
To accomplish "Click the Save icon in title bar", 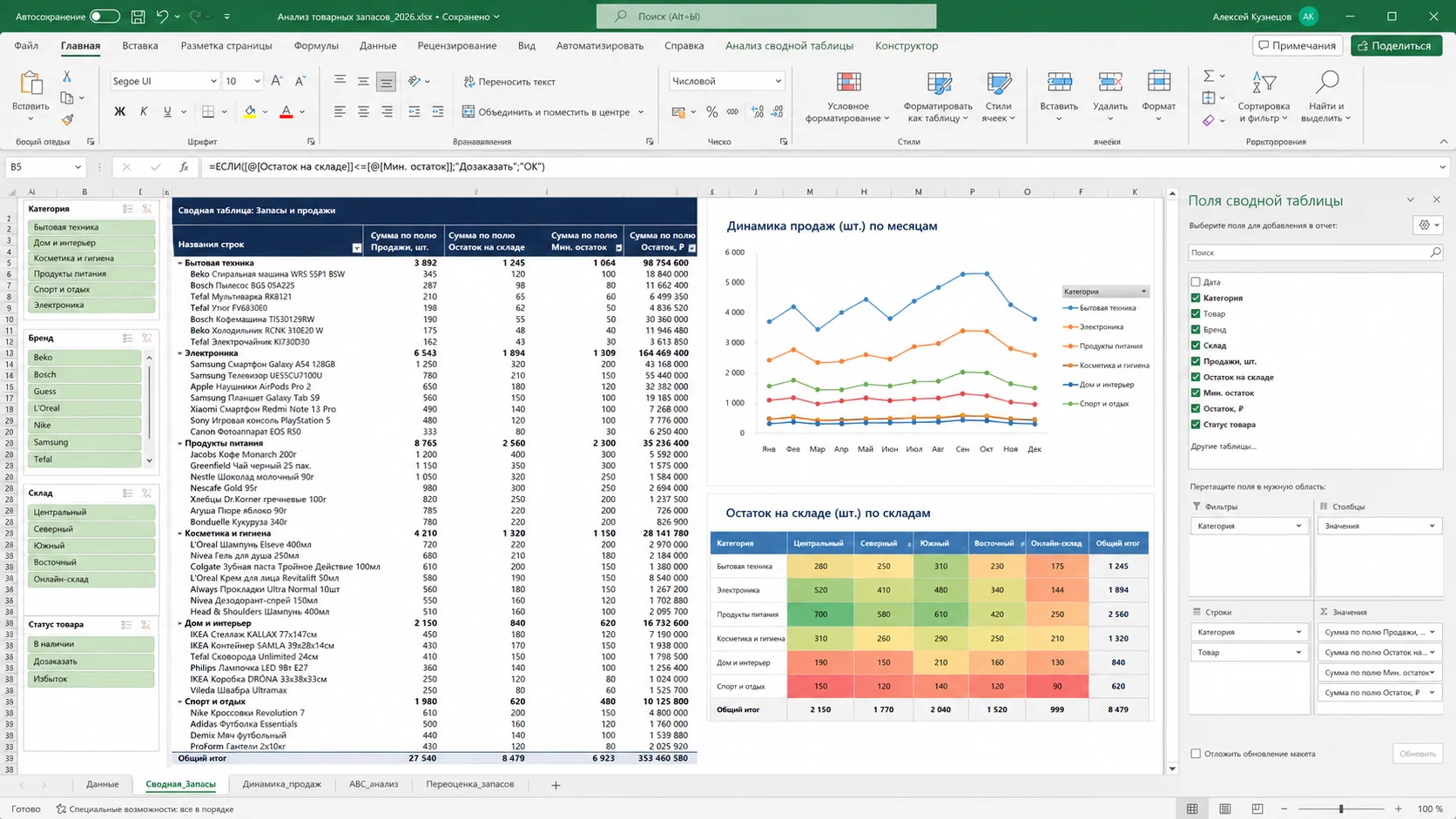I will 138,17.
